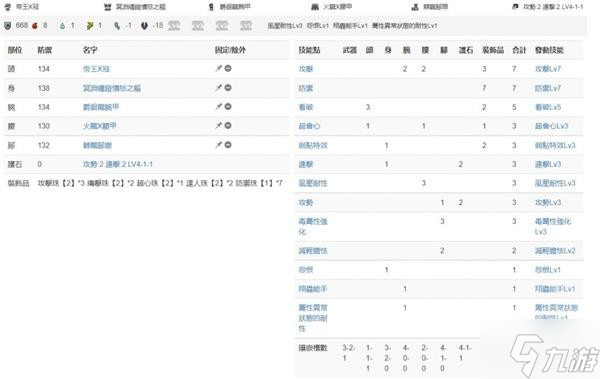Viewport: 600px width, 379px height.
Task: Open the activated skill 看破Lv5 link
Action: 548,107
